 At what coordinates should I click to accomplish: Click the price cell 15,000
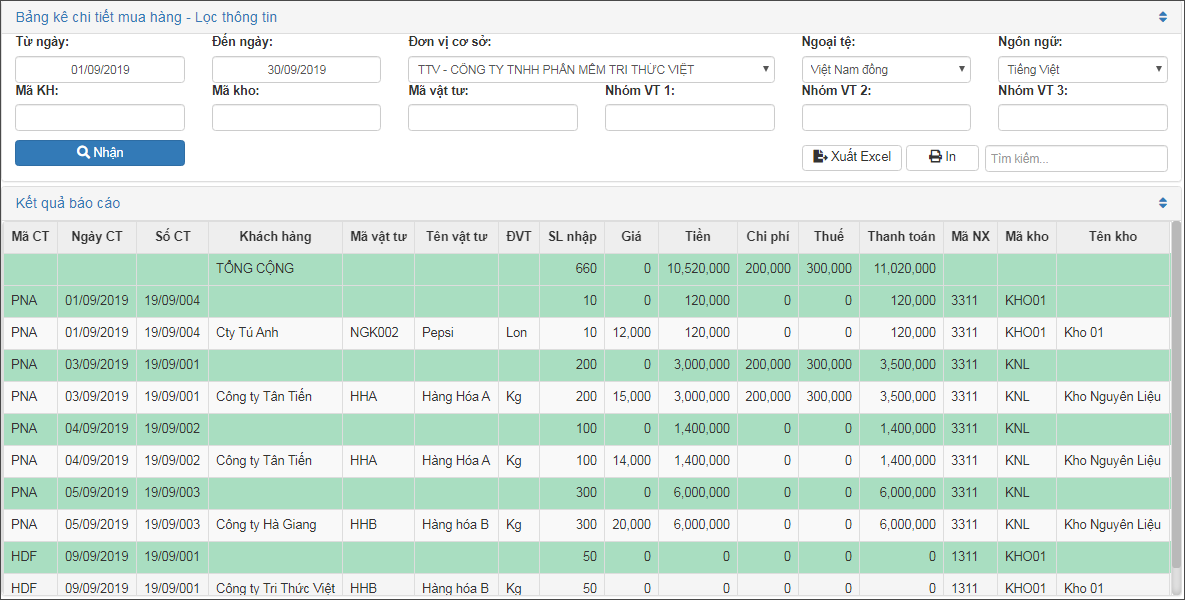[631, 396]
